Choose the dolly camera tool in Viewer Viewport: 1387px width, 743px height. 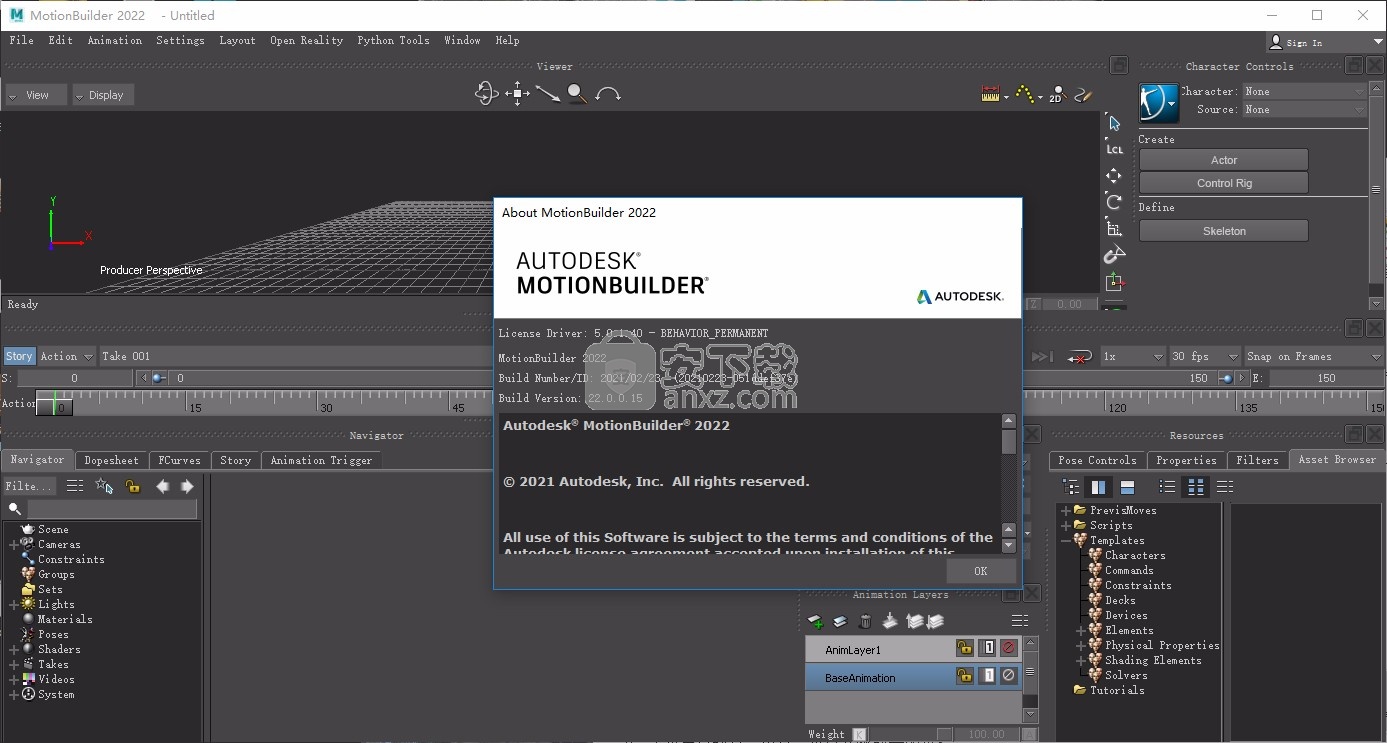coord(547,94)
